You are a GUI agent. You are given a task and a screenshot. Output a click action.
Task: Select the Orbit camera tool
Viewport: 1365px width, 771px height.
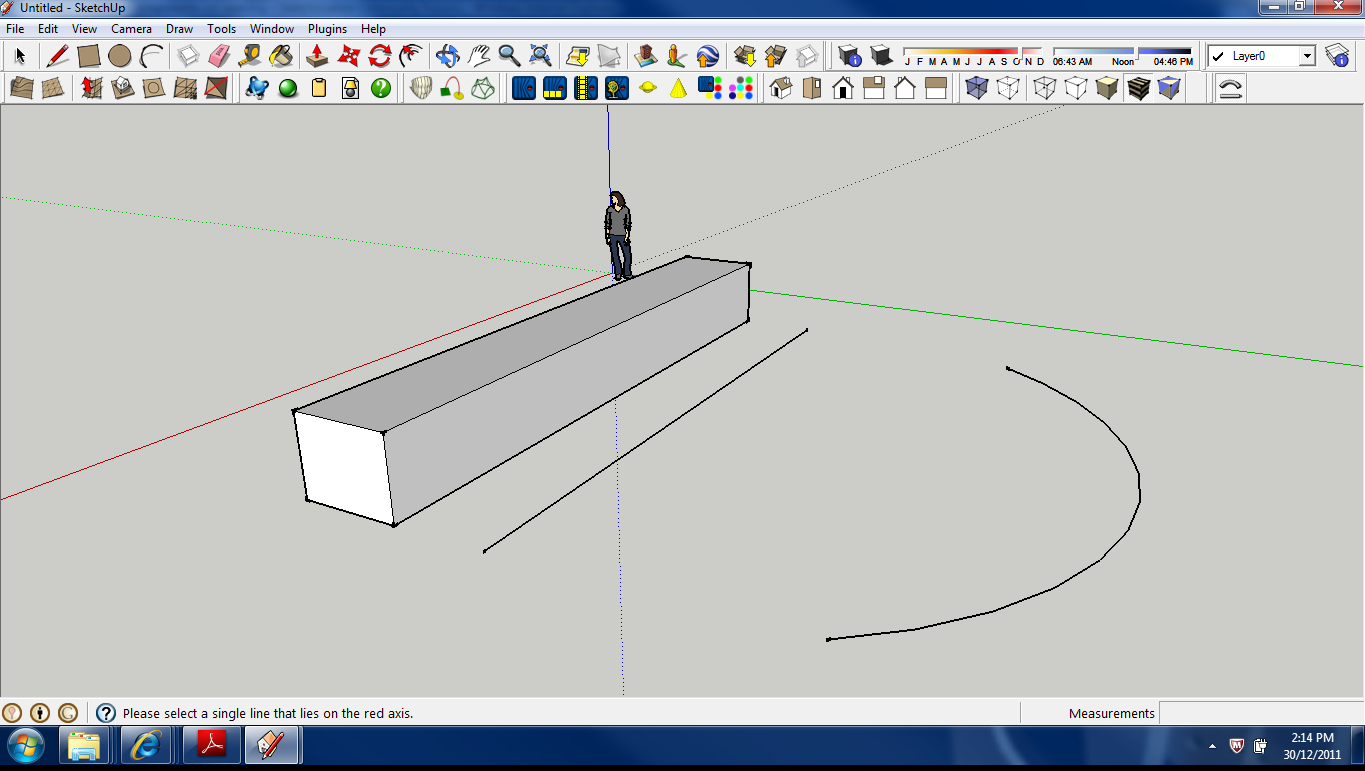click(x=447, y=56)
